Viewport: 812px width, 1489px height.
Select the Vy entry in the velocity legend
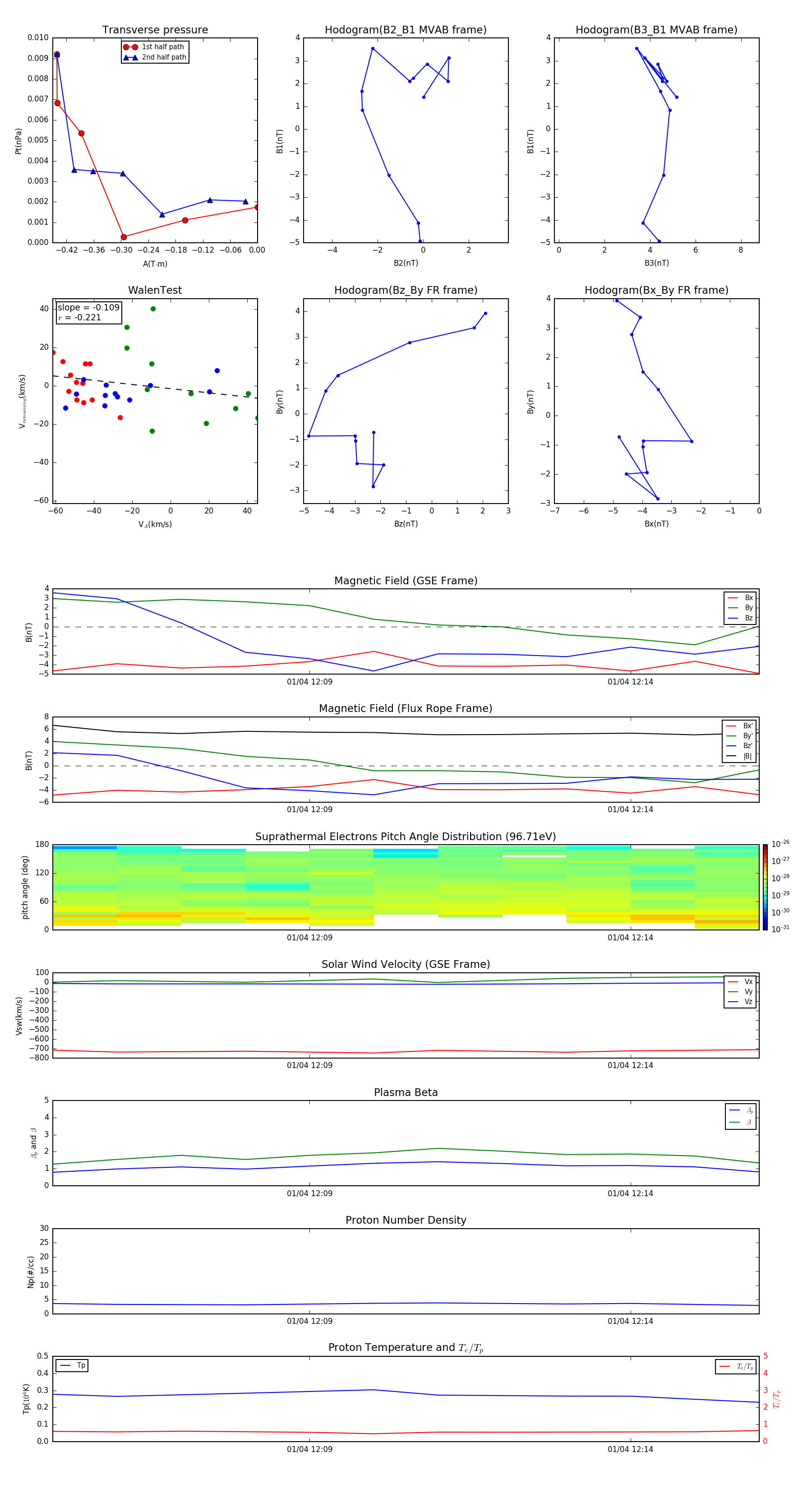(x=740, y=991)
